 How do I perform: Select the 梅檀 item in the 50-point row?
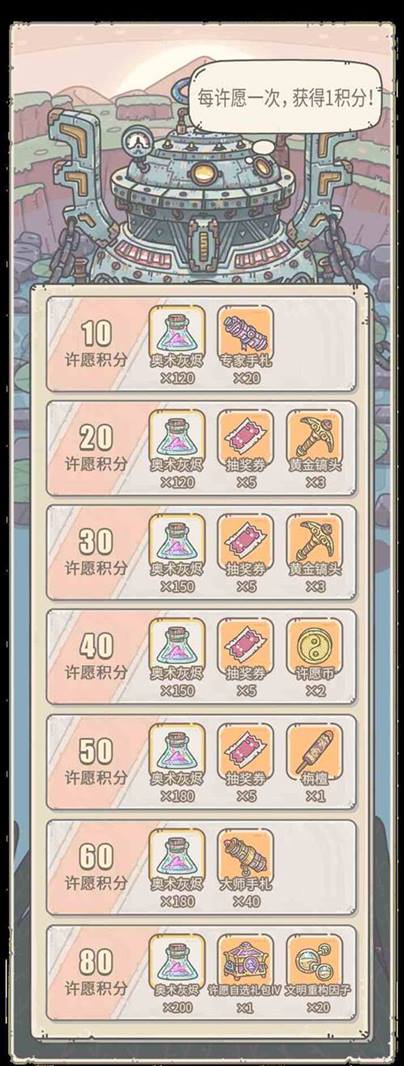(x=314, y=751)
